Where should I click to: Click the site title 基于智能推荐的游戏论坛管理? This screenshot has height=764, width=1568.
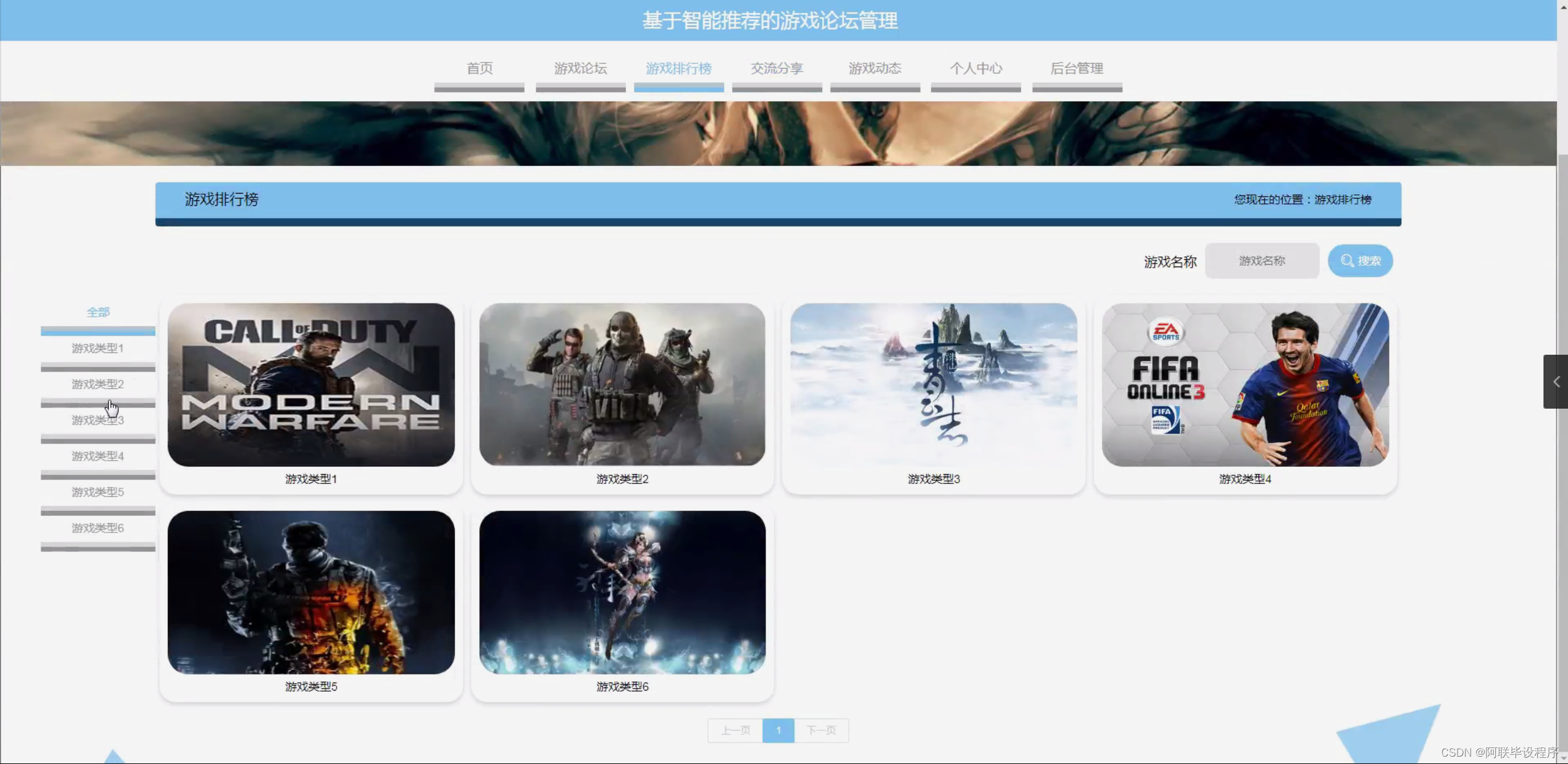pyautogui.click(x=770, y=21)
